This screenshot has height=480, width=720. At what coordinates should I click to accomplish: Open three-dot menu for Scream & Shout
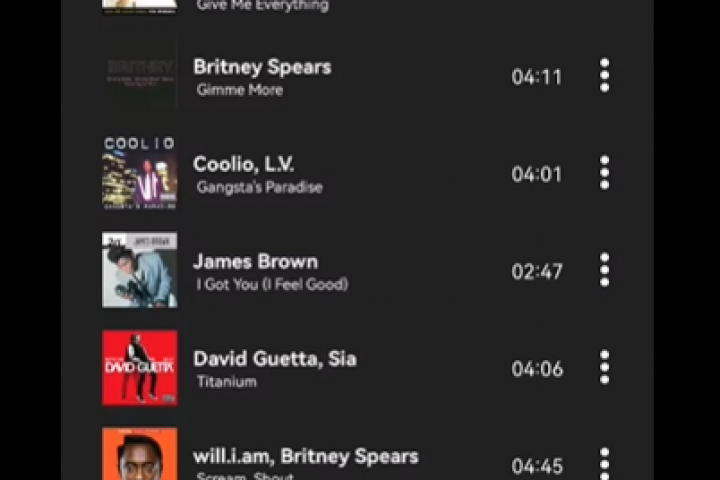(x=605, y=463)
